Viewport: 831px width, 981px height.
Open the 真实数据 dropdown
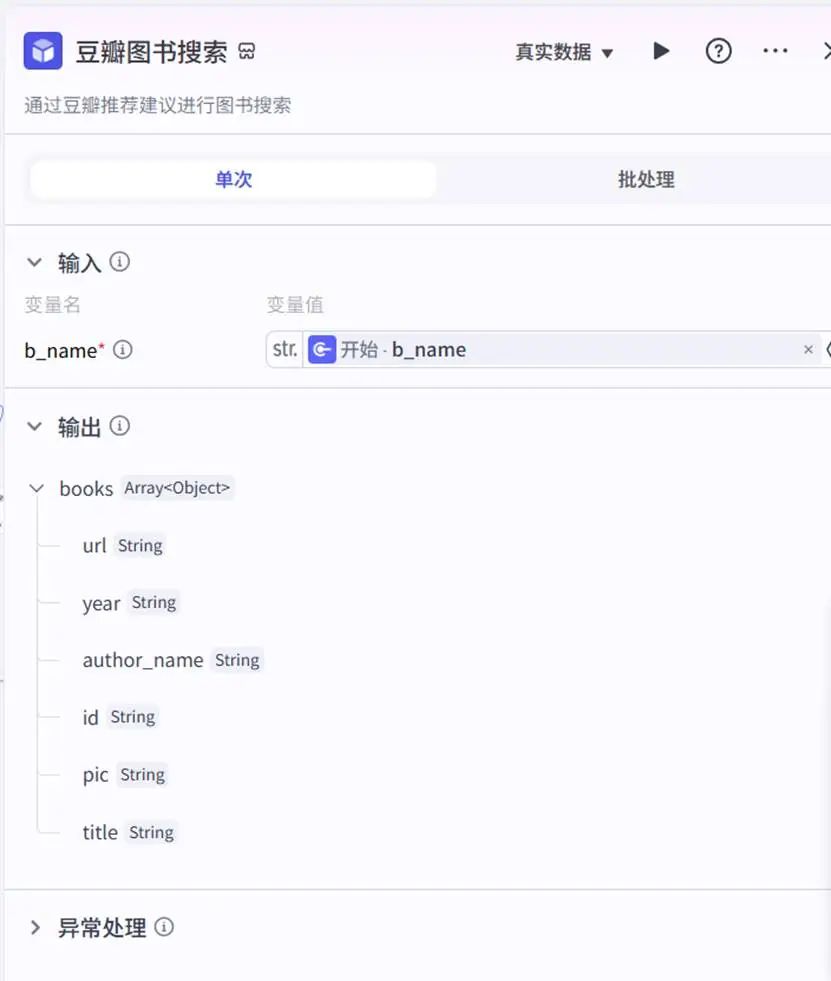(x=564, y=52)
